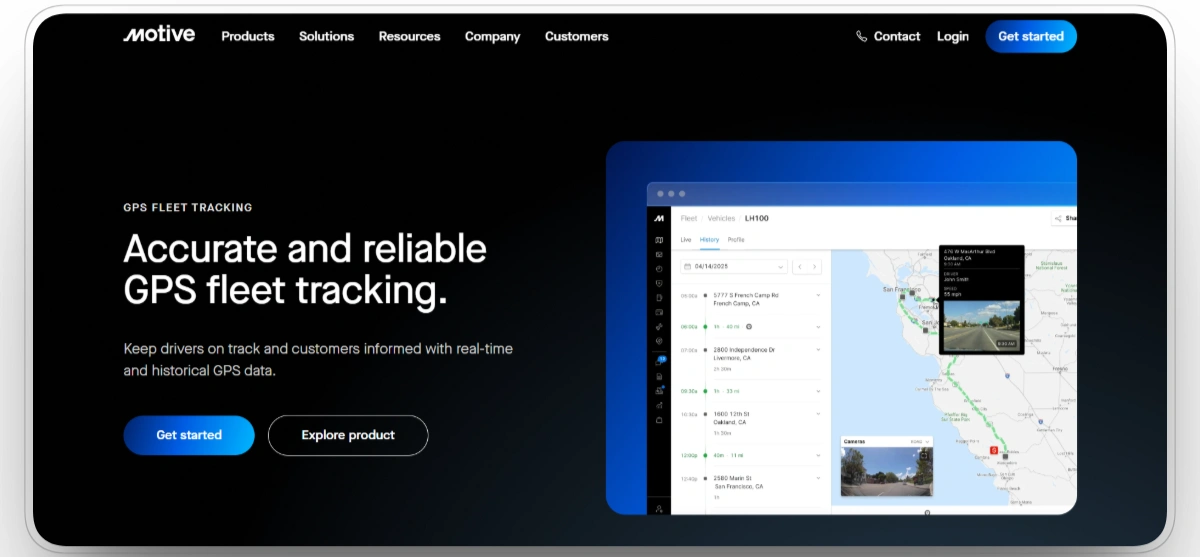Image resolution: width=1200 pixels, height=557 pixels.
Task: Click the John Smith driver name
Action: click(955, 279)
